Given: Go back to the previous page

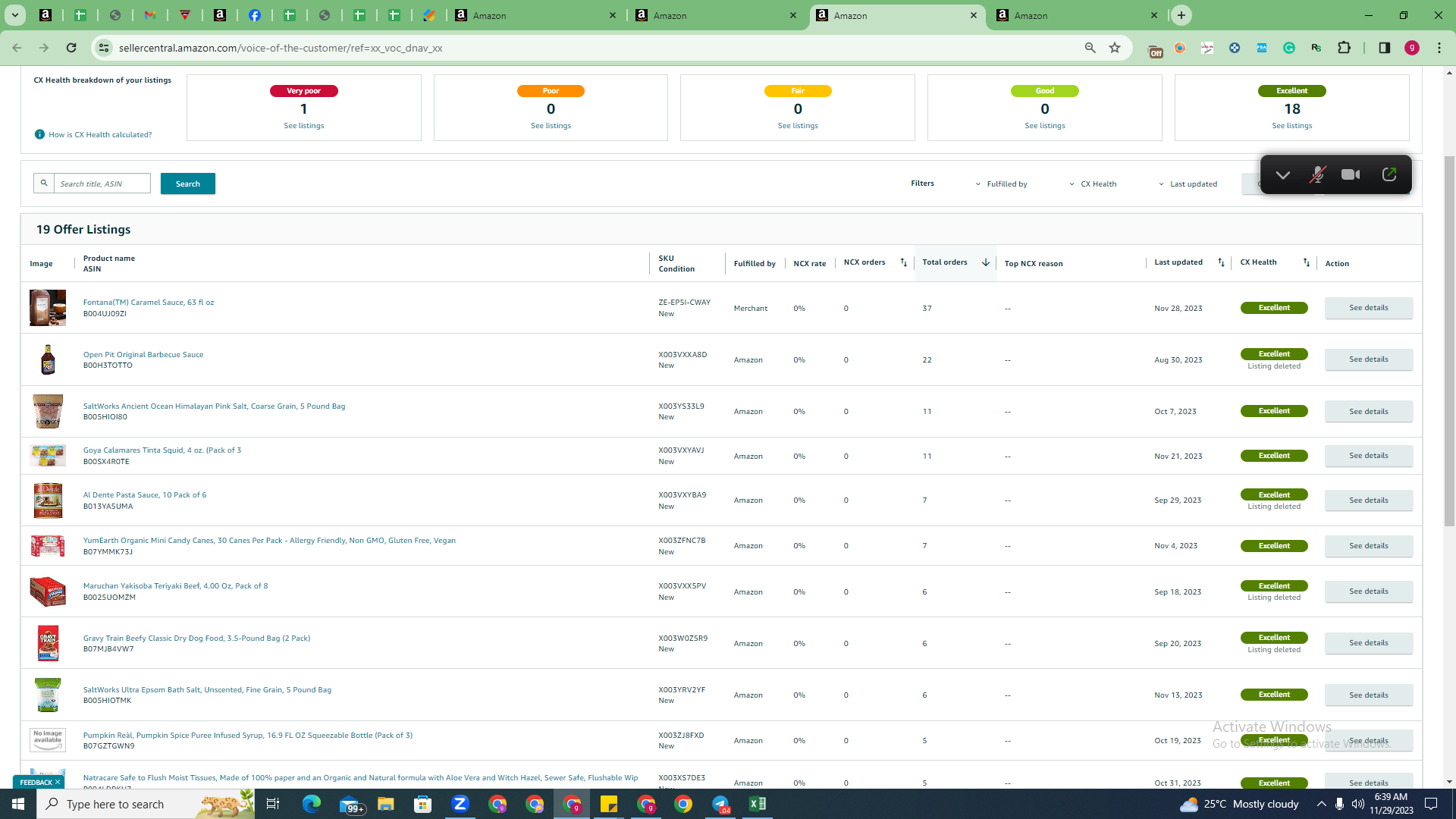Looking at the screenshot, I should click(17, 48).
